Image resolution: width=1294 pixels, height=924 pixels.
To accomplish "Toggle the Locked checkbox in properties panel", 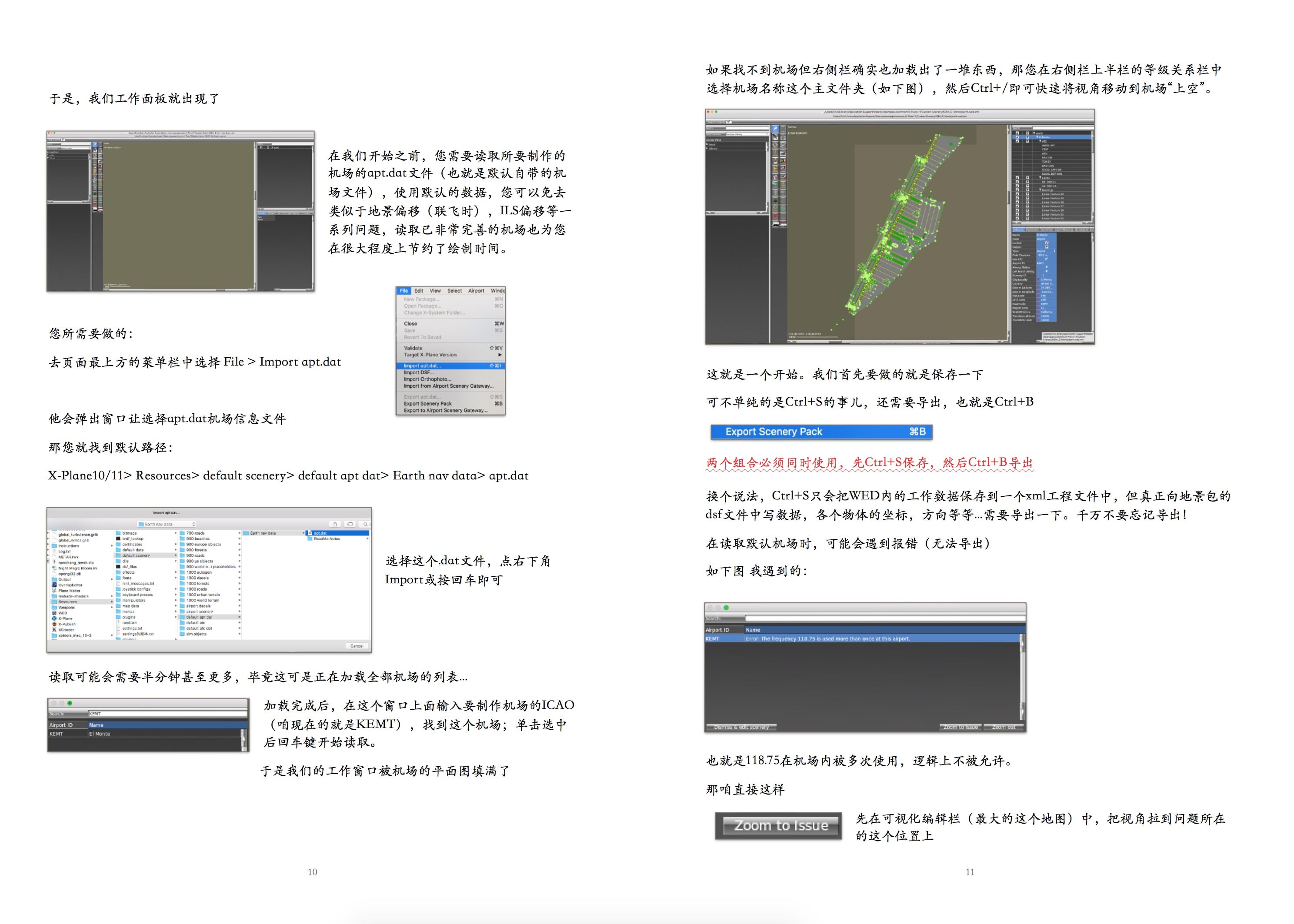I will pyautogui.click(x=1047, y=243).
